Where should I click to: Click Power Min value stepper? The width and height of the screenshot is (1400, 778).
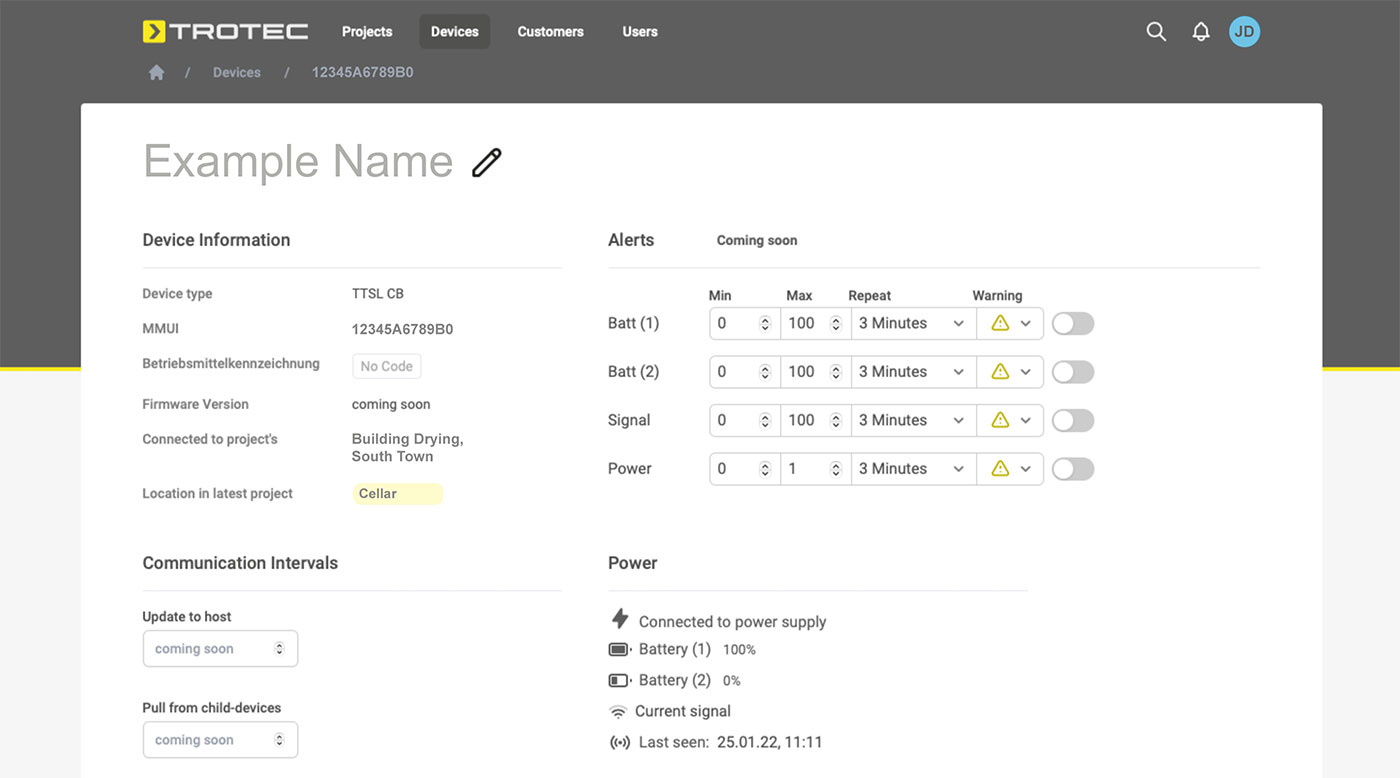click(765, 468)
